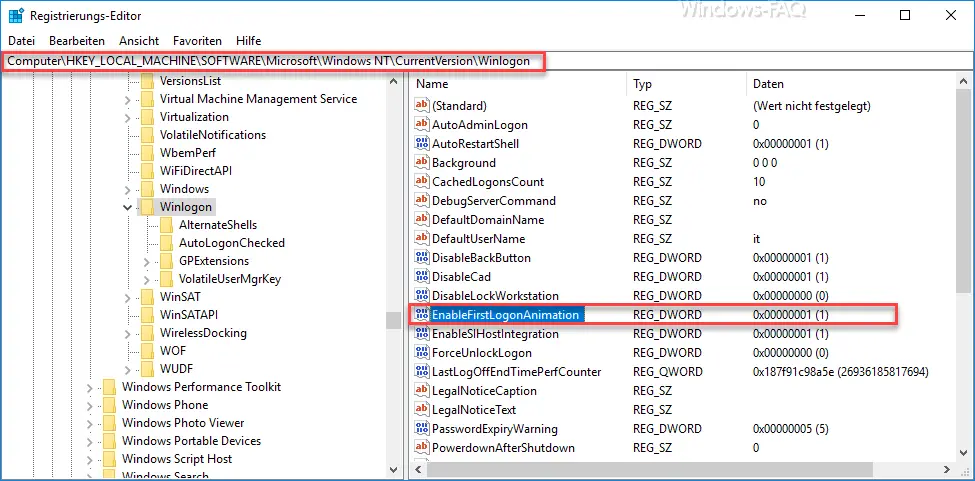Click the CachedLogonsCount value icon

coord(422,181)
